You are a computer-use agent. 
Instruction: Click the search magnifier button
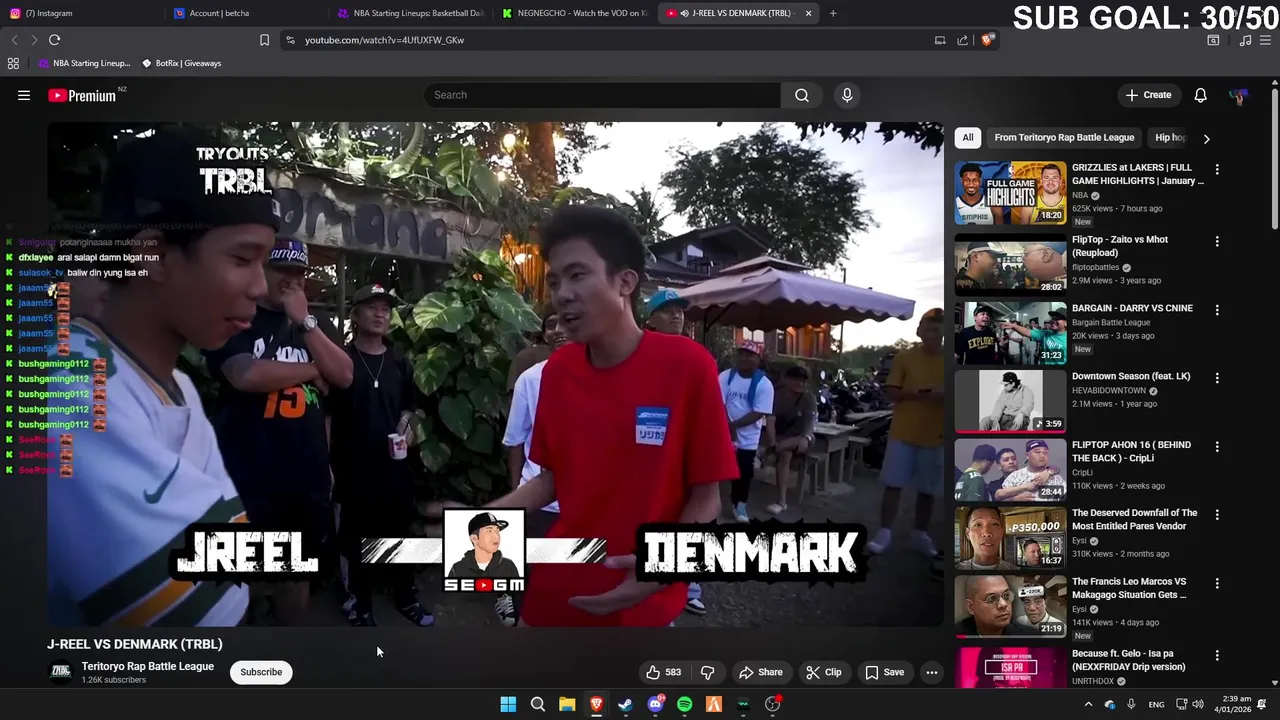(x=802, y=95)
